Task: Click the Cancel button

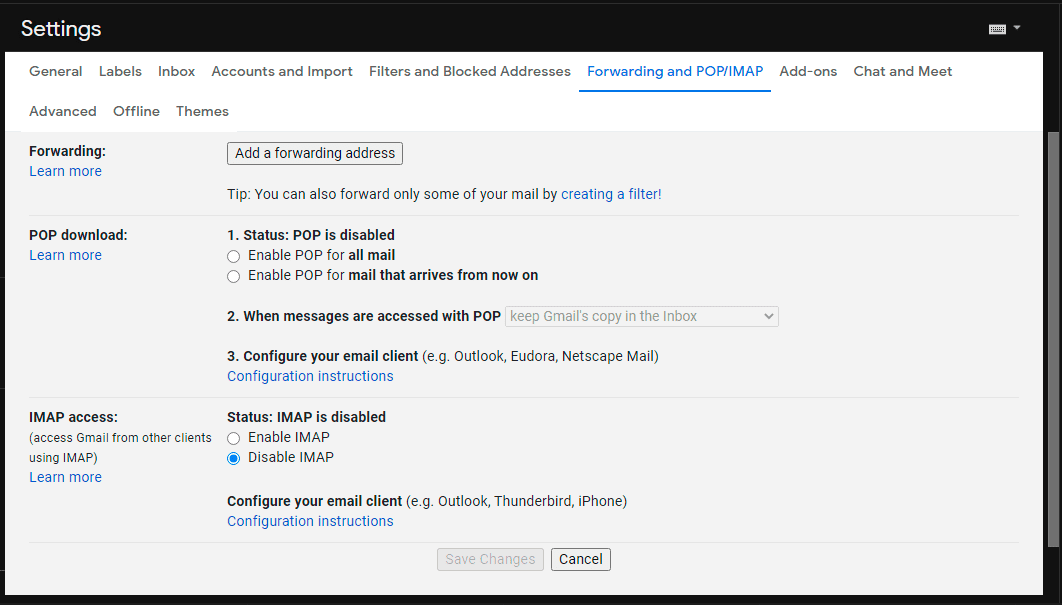Action: pos(580,559)
